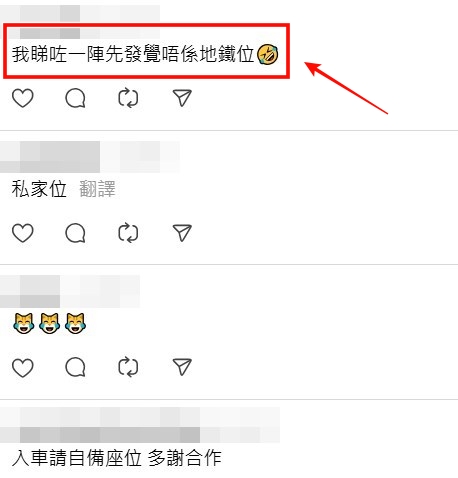This screenshot has height=478, width=458.
Task: Like the 地鐵位 comment with heart icon
Action: pos(23,98)
